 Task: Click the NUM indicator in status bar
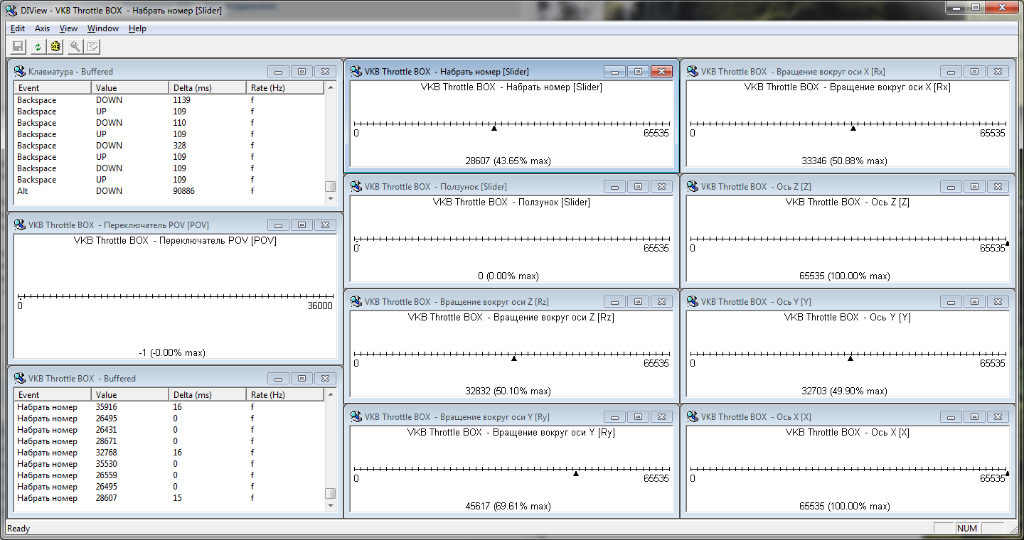967,528
